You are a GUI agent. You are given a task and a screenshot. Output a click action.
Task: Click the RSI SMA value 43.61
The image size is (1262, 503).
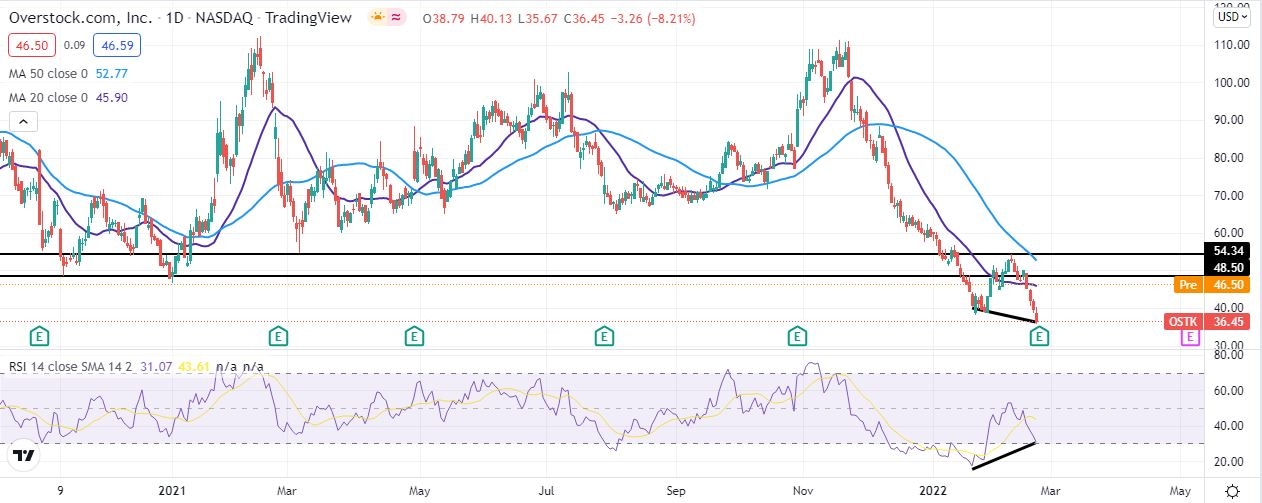[x=194, y=369]
